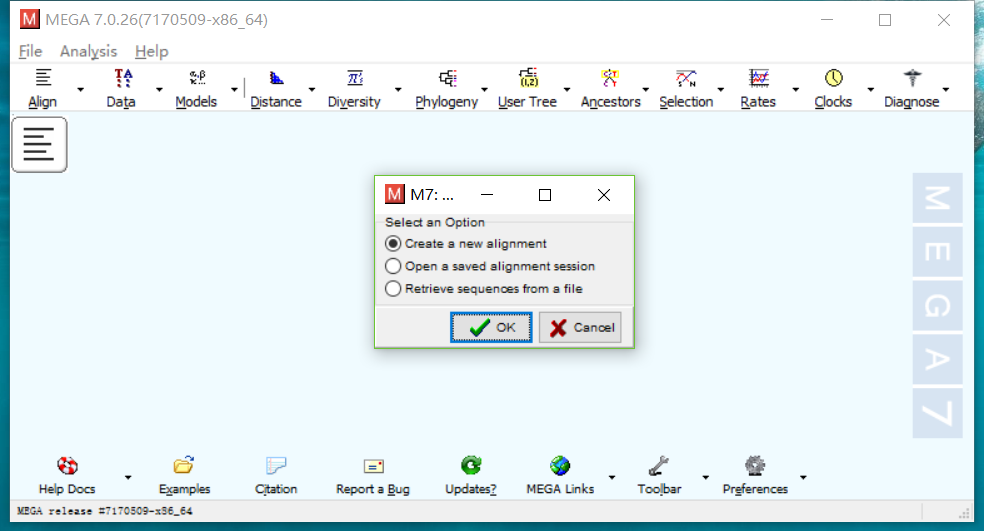Open the Selection tests icon
Screen dimensions: 984x531
(686, 78)
